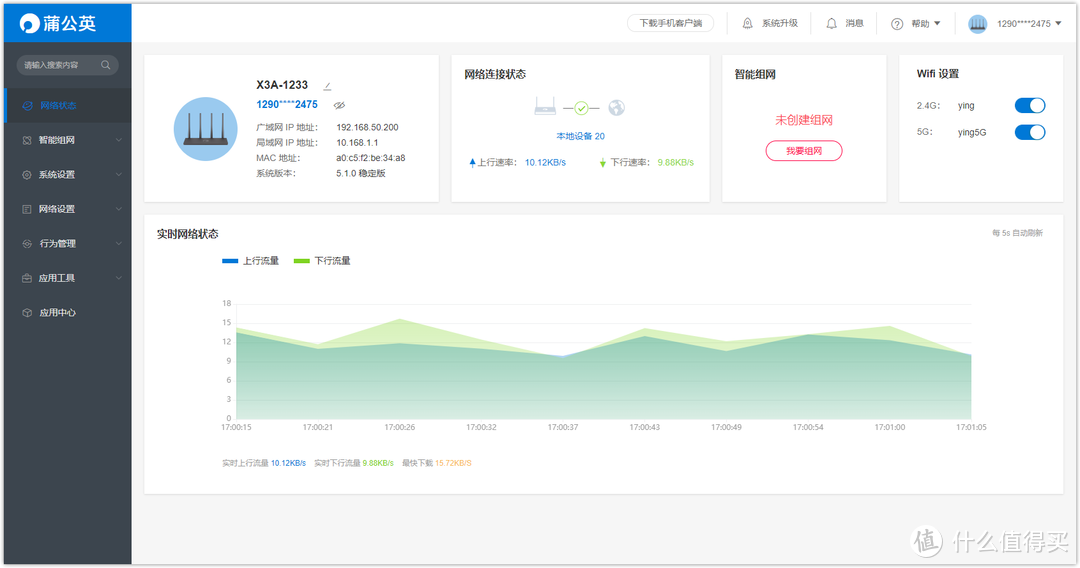Click the 应用中心 cube icon in sidebar
Viewport: 1080px width, 568px height.
pyautogui.click(x=27, y=313)
